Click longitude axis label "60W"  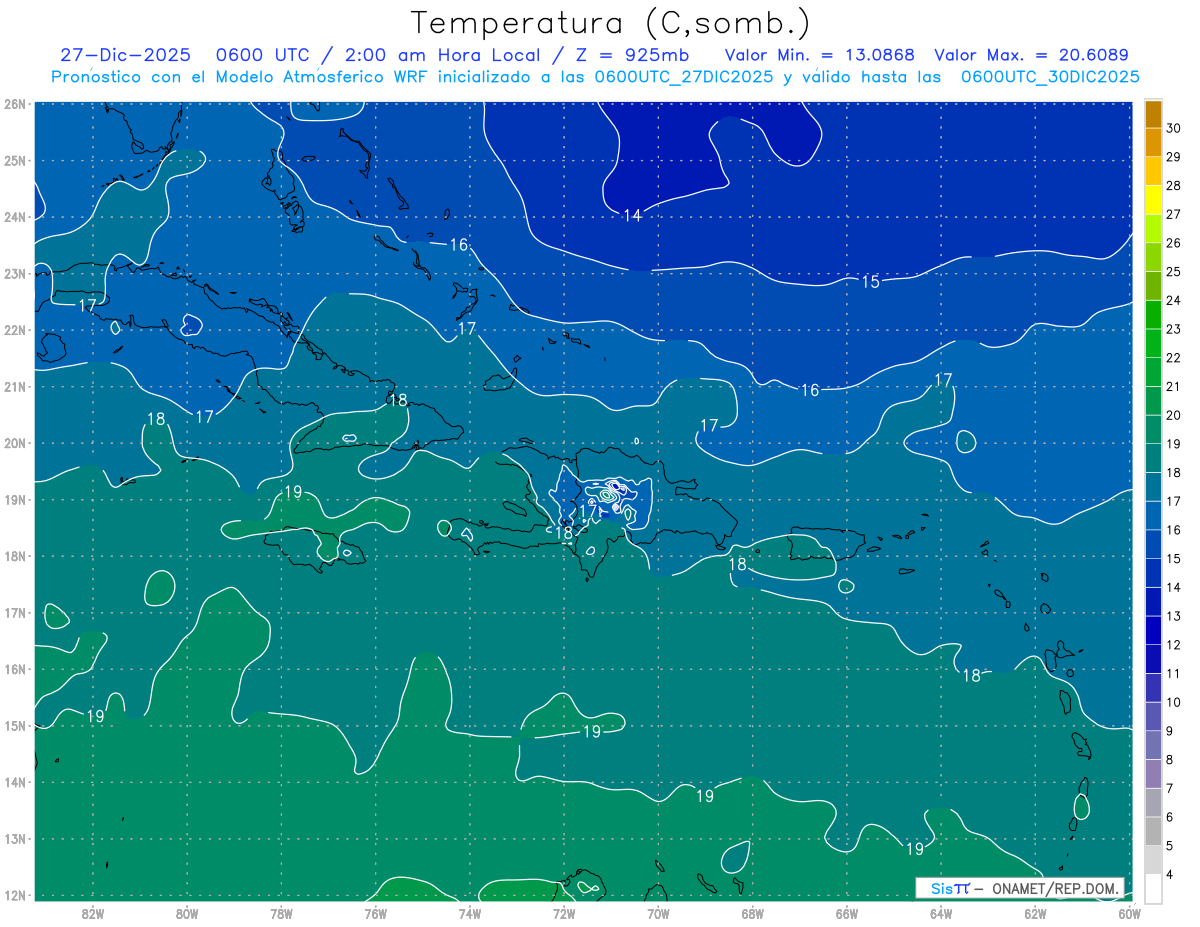[x=1130, y=913]
